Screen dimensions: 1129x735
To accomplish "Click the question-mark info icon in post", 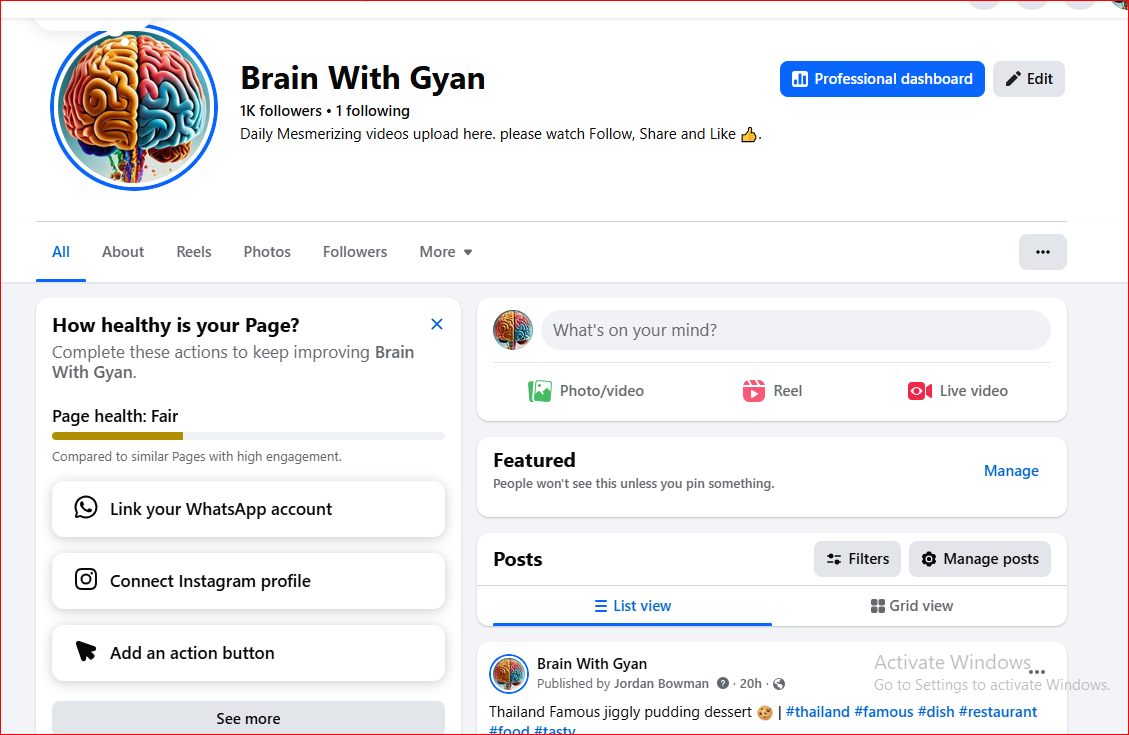I will [723, 683].
